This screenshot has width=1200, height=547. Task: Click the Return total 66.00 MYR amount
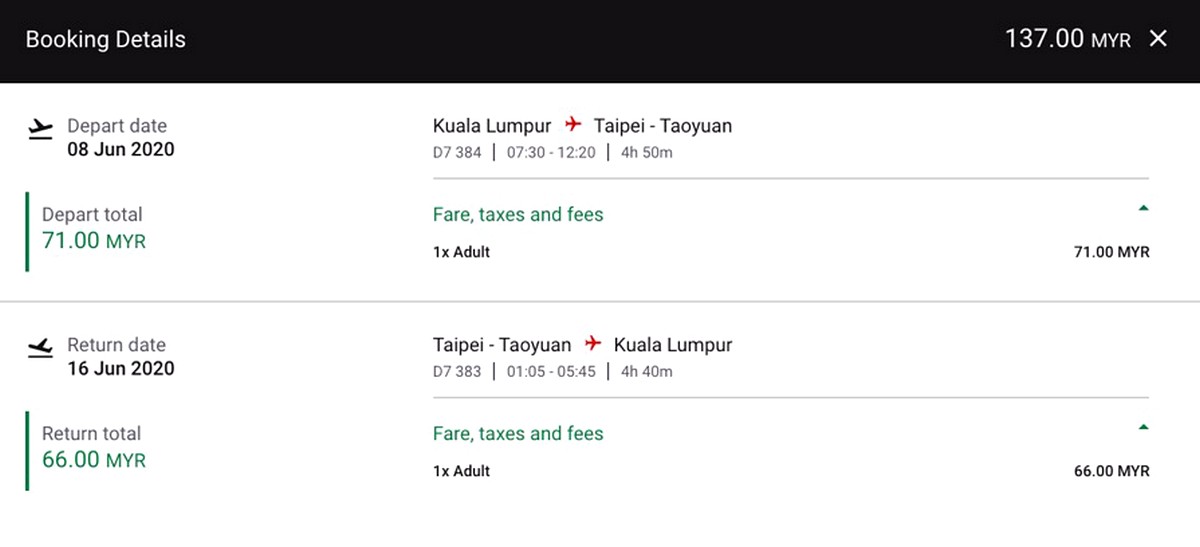(x=94, y=460)
